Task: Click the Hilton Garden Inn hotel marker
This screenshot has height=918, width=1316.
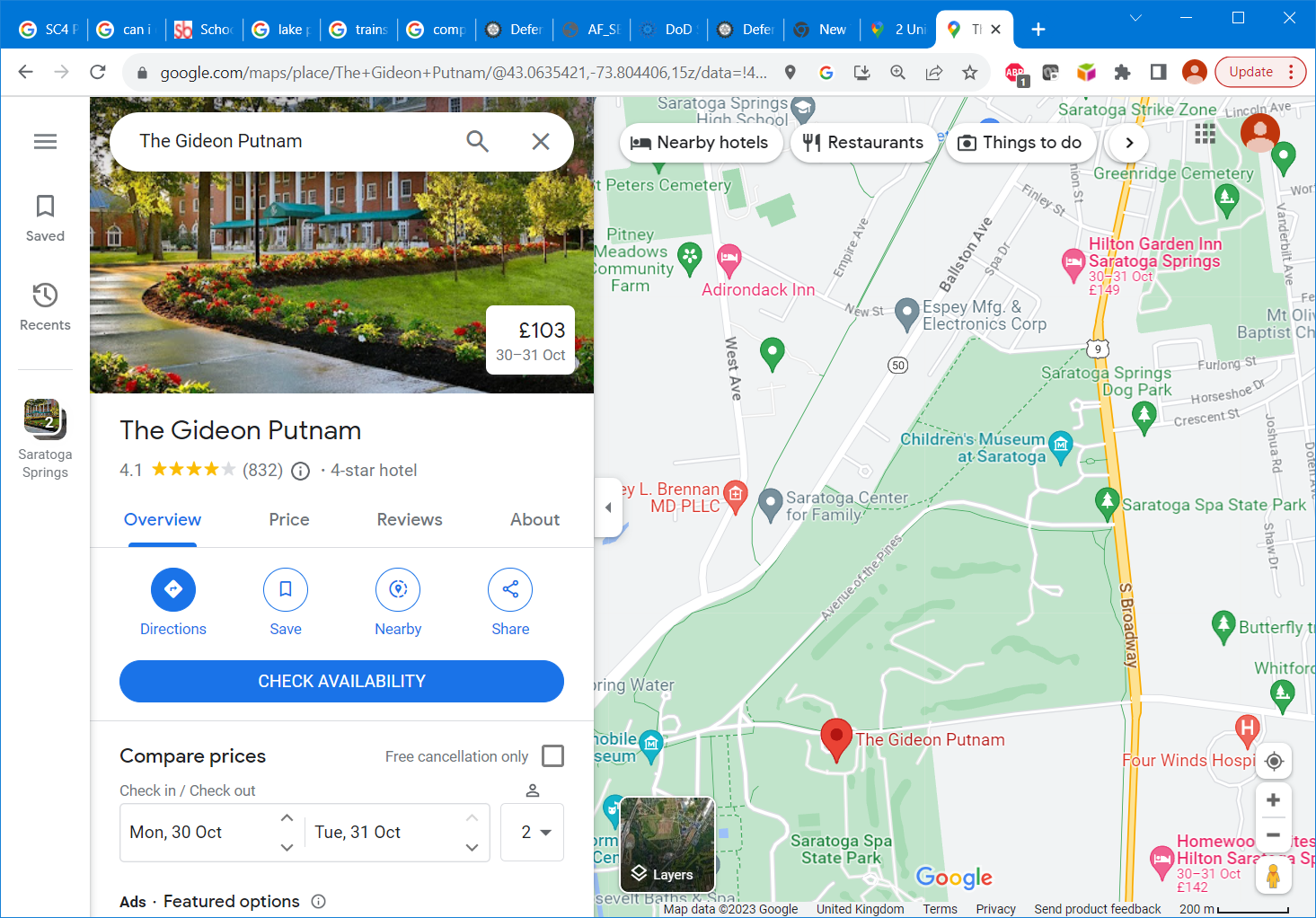Action: (x=1073, y=265)
